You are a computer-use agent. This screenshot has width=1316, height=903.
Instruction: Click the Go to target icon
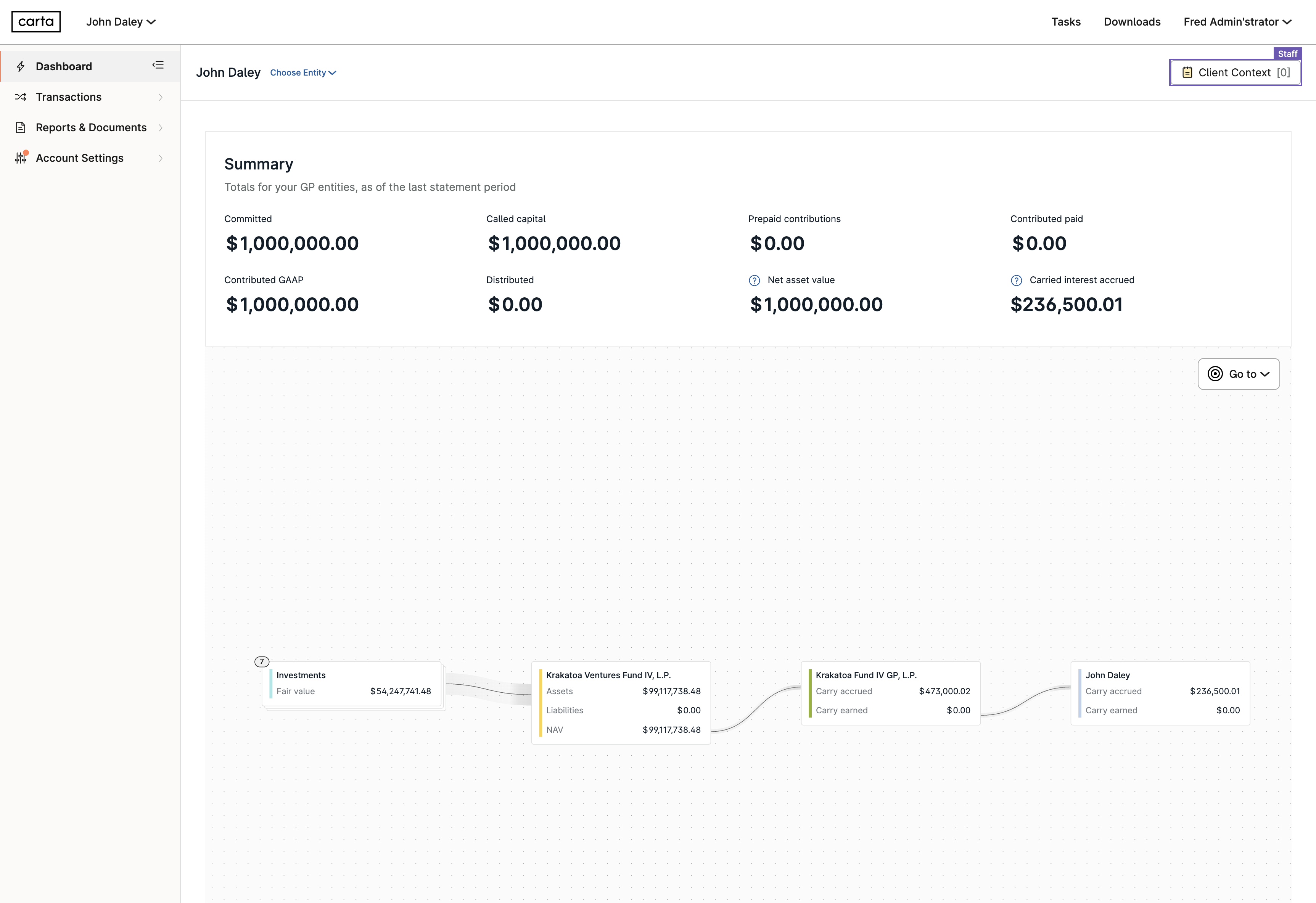pyautogui.click(x=1215, y=374)
